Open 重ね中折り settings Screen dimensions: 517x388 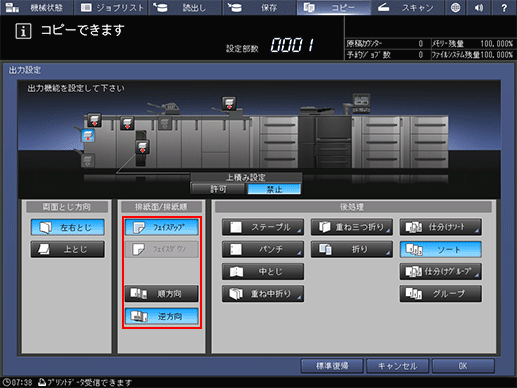pos(263,294)
